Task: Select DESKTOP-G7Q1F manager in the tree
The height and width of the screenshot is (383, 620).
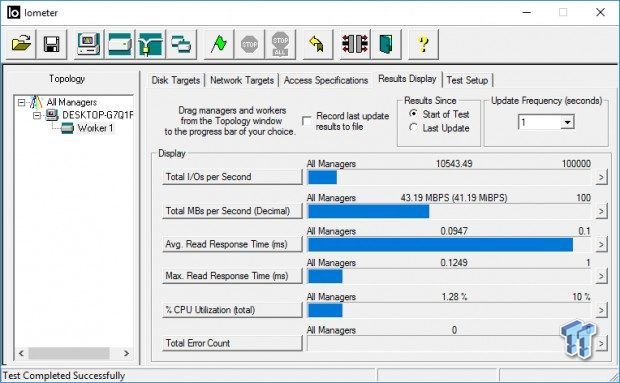Action: click(97, 115)
